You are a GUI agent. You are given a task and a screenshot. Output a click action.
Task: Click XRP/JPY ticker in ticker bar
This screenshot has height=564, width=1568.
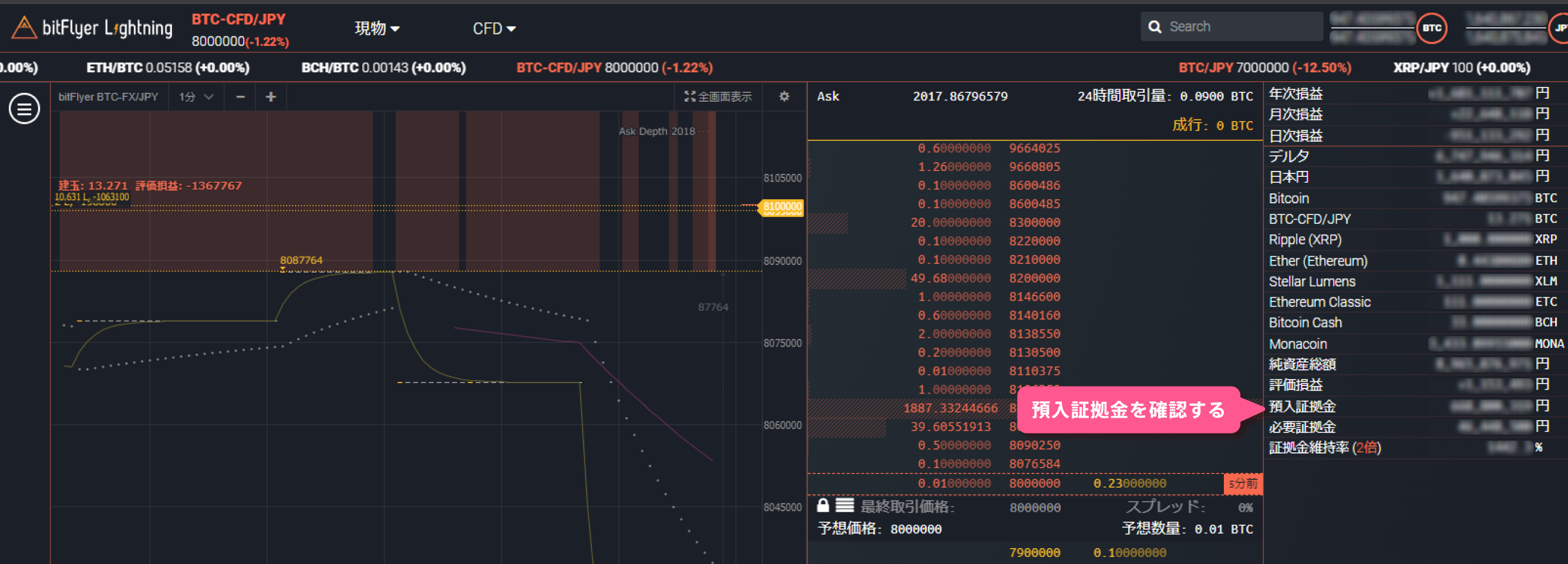[1462, 68]
